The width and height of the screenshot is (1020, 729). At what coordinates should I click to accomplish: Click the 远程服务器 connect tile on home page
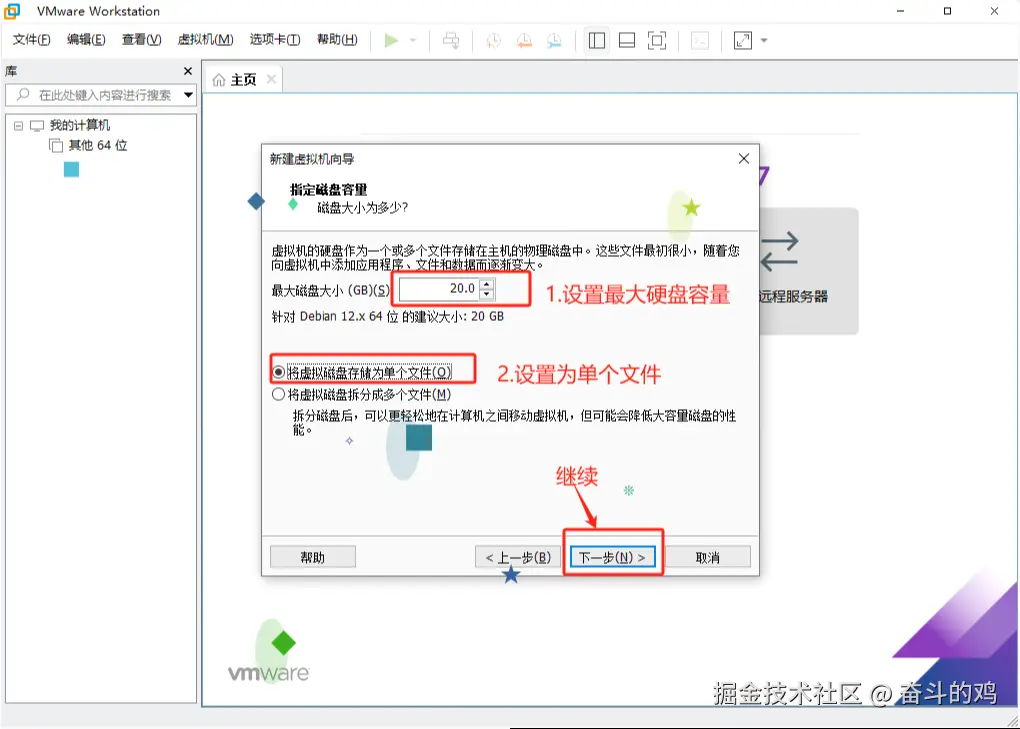[808, 271]
